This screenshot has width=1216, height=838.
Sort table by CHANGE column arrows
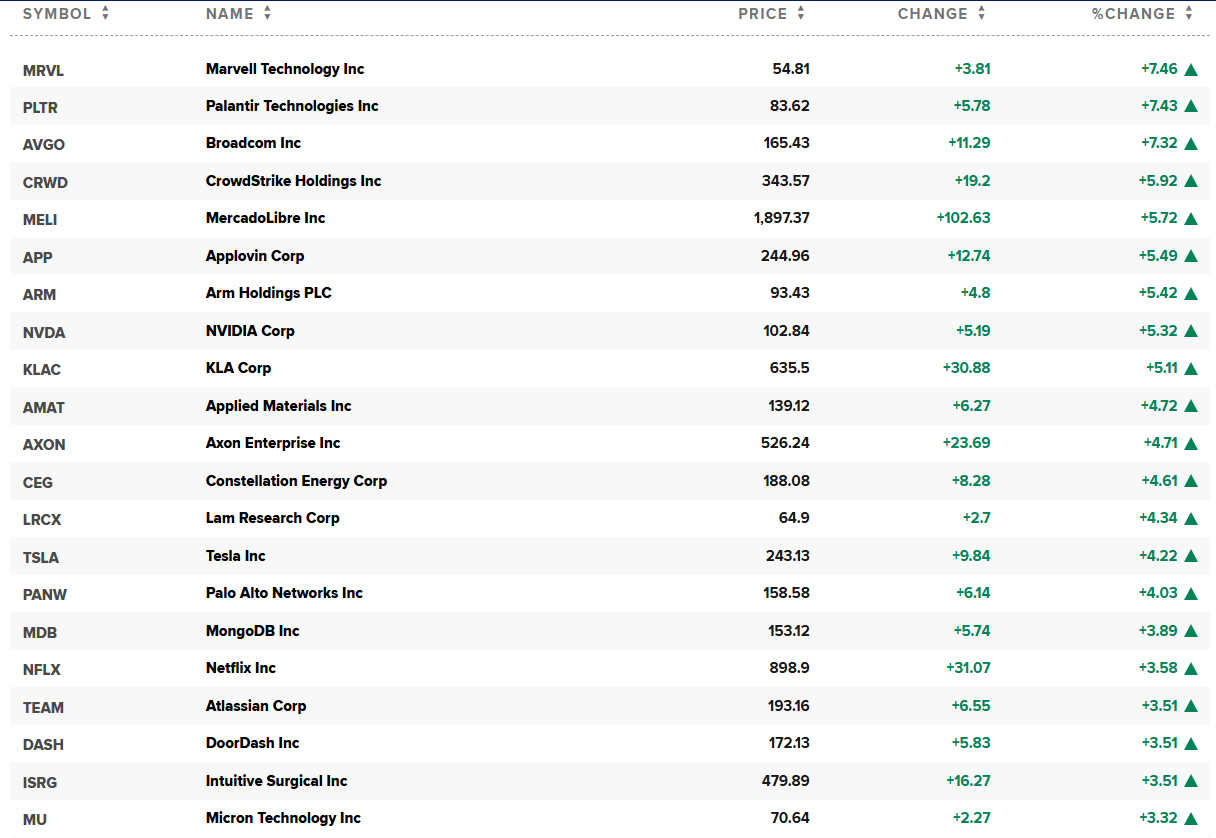pos(981,14)
